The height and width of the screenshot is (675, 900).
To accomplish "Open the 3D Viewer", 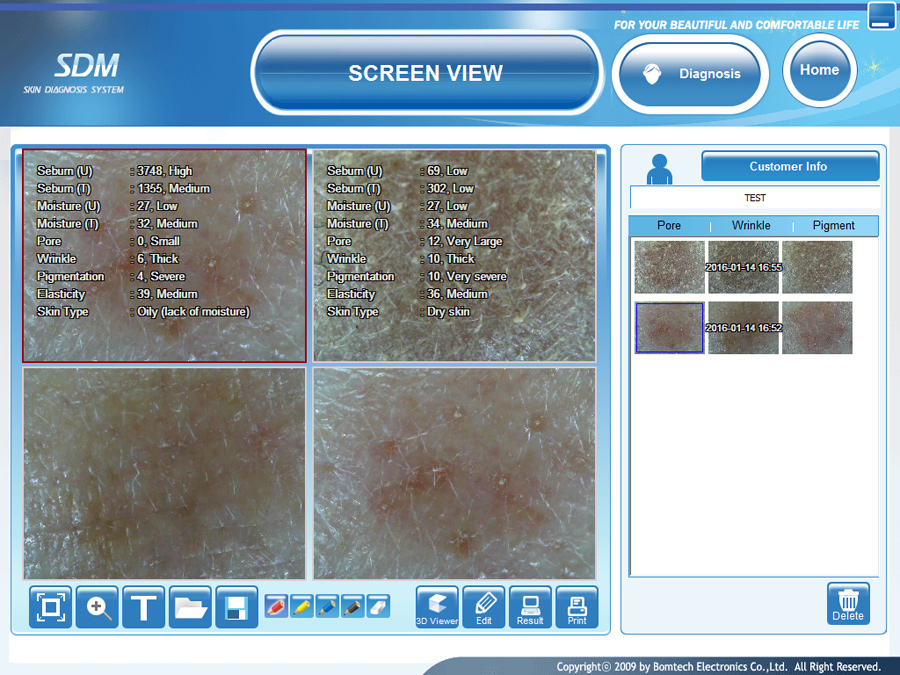I will click(x=437, y=607).
